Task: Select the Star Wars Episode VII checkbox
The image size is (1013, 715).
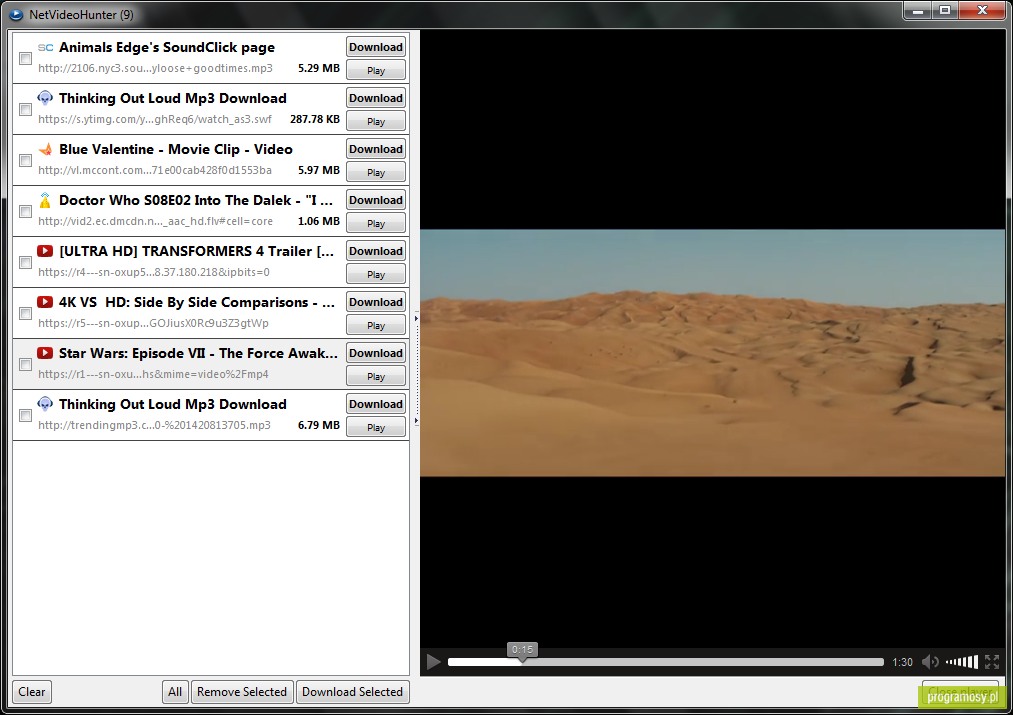Action: pos(26,365)
